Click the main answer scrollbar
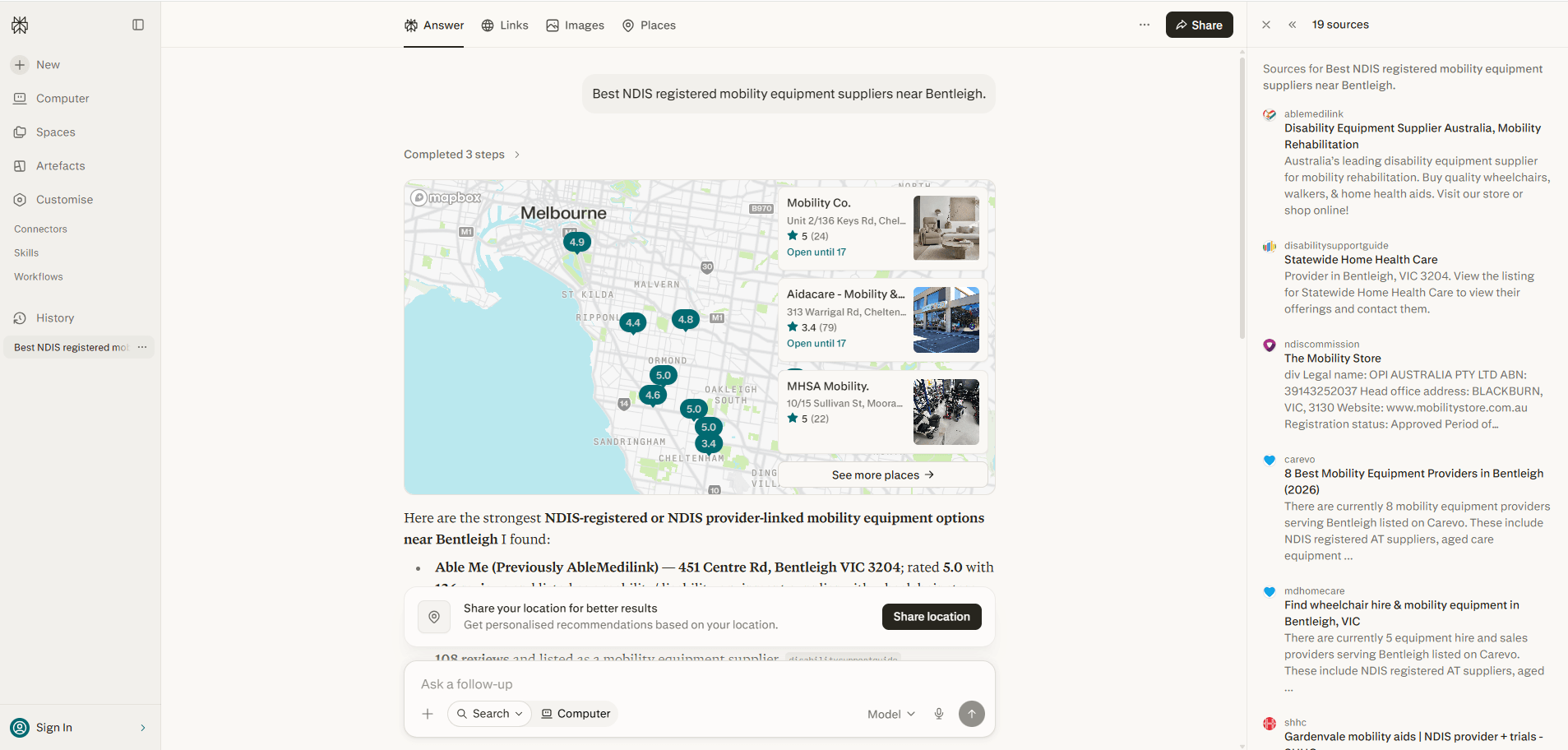 (x=1242, y=197)
